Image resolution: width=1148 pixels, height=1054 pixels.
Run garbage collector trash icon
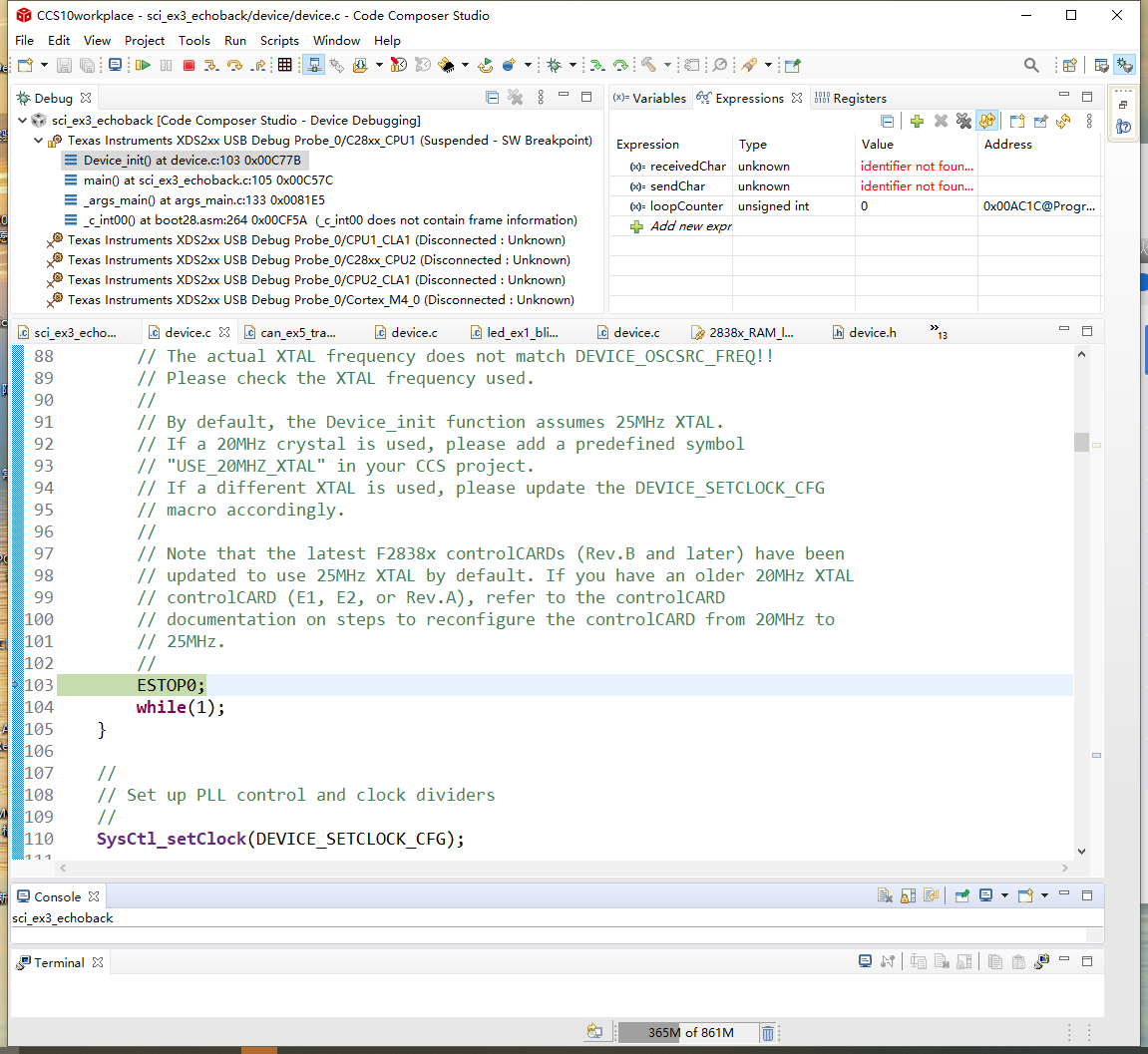[768, 1032]
